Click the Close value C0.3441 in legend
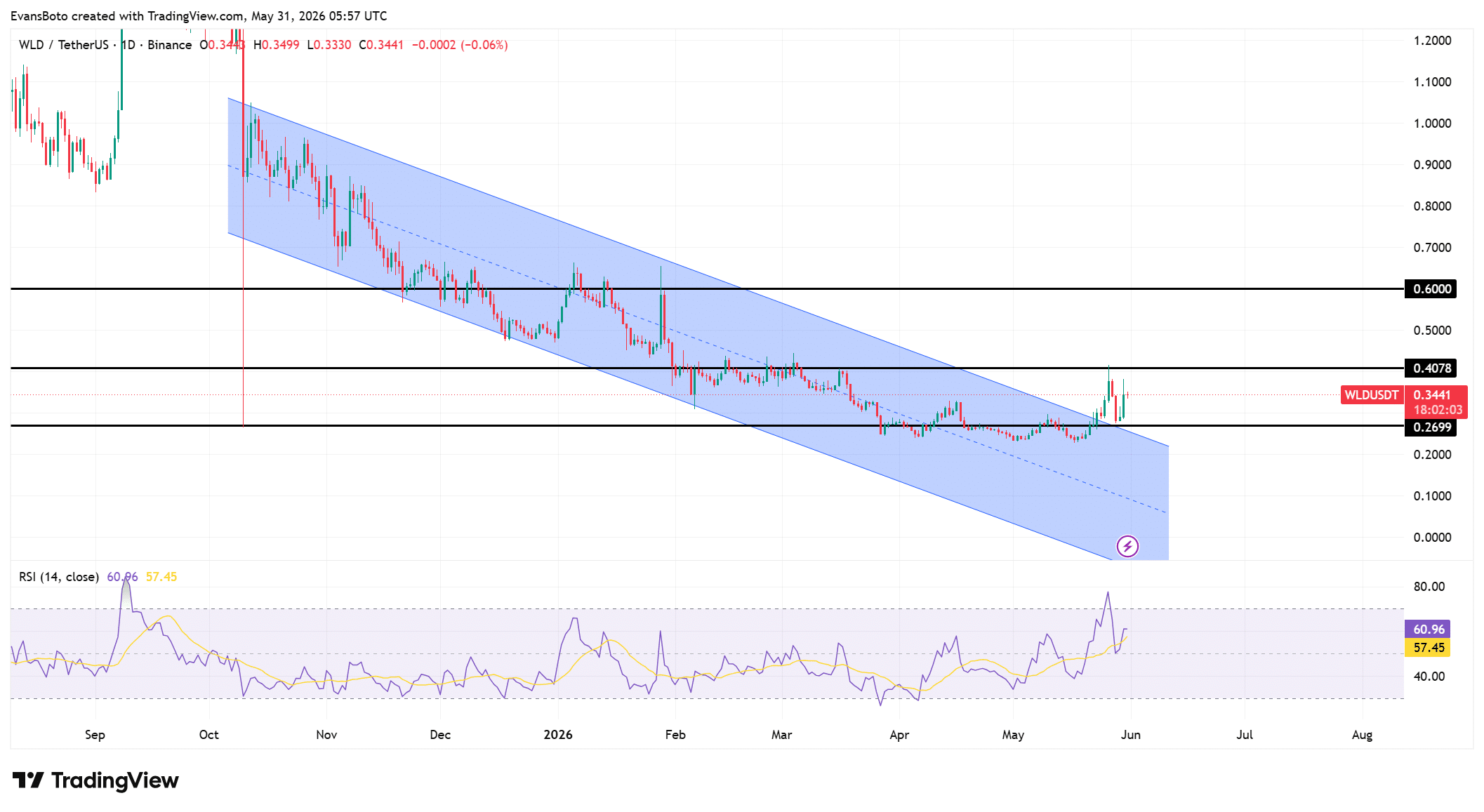1484x812 pixels. 381,45
